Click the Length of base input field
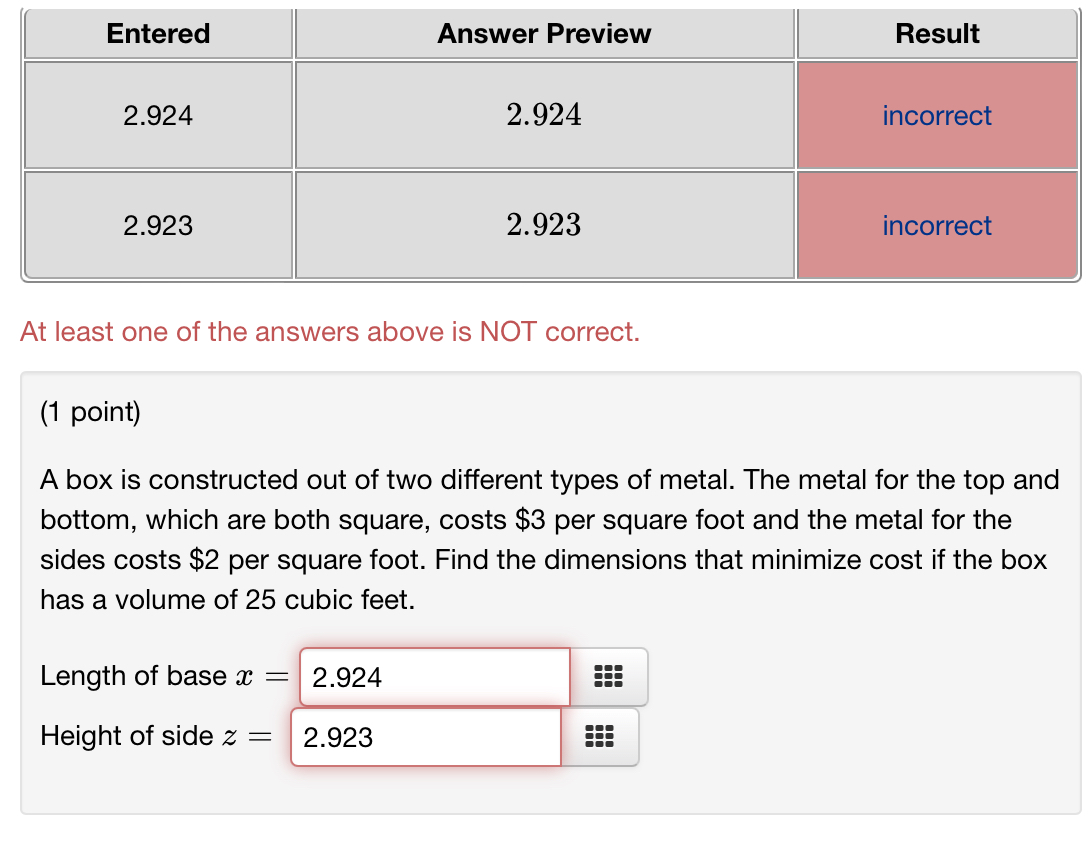The height and width of the screenshot is (843, 1091). [x=433, y=677]
